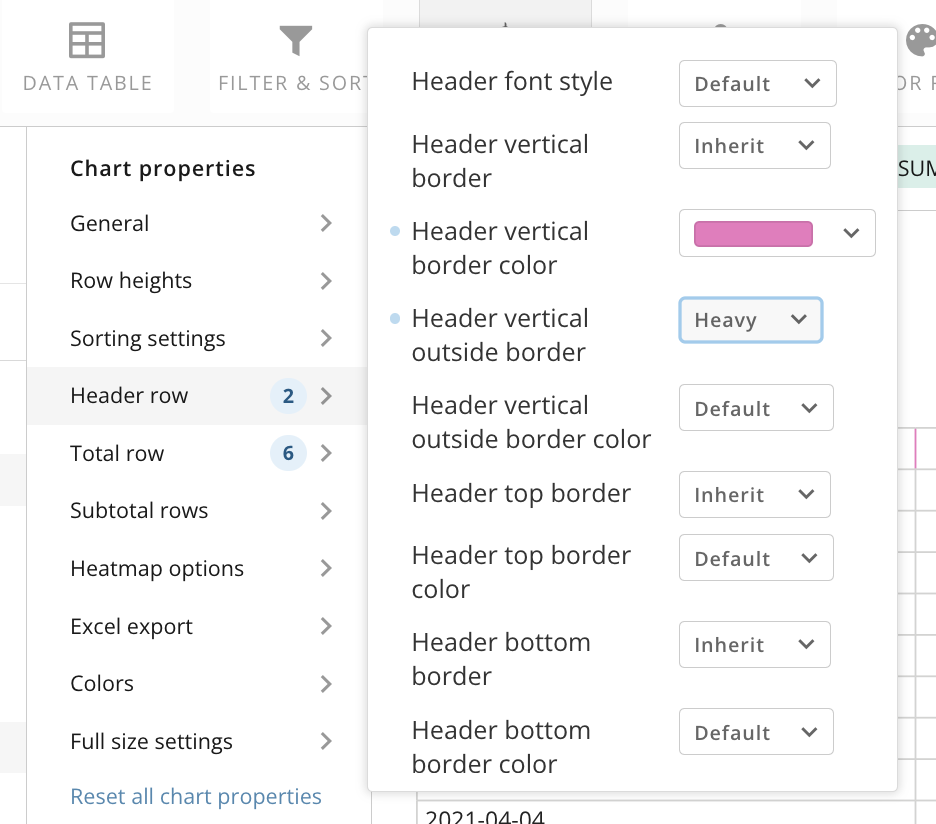Select the Subtotal rows menu item
The height and width of the screenshot is (824, 936).
[139, 511]
